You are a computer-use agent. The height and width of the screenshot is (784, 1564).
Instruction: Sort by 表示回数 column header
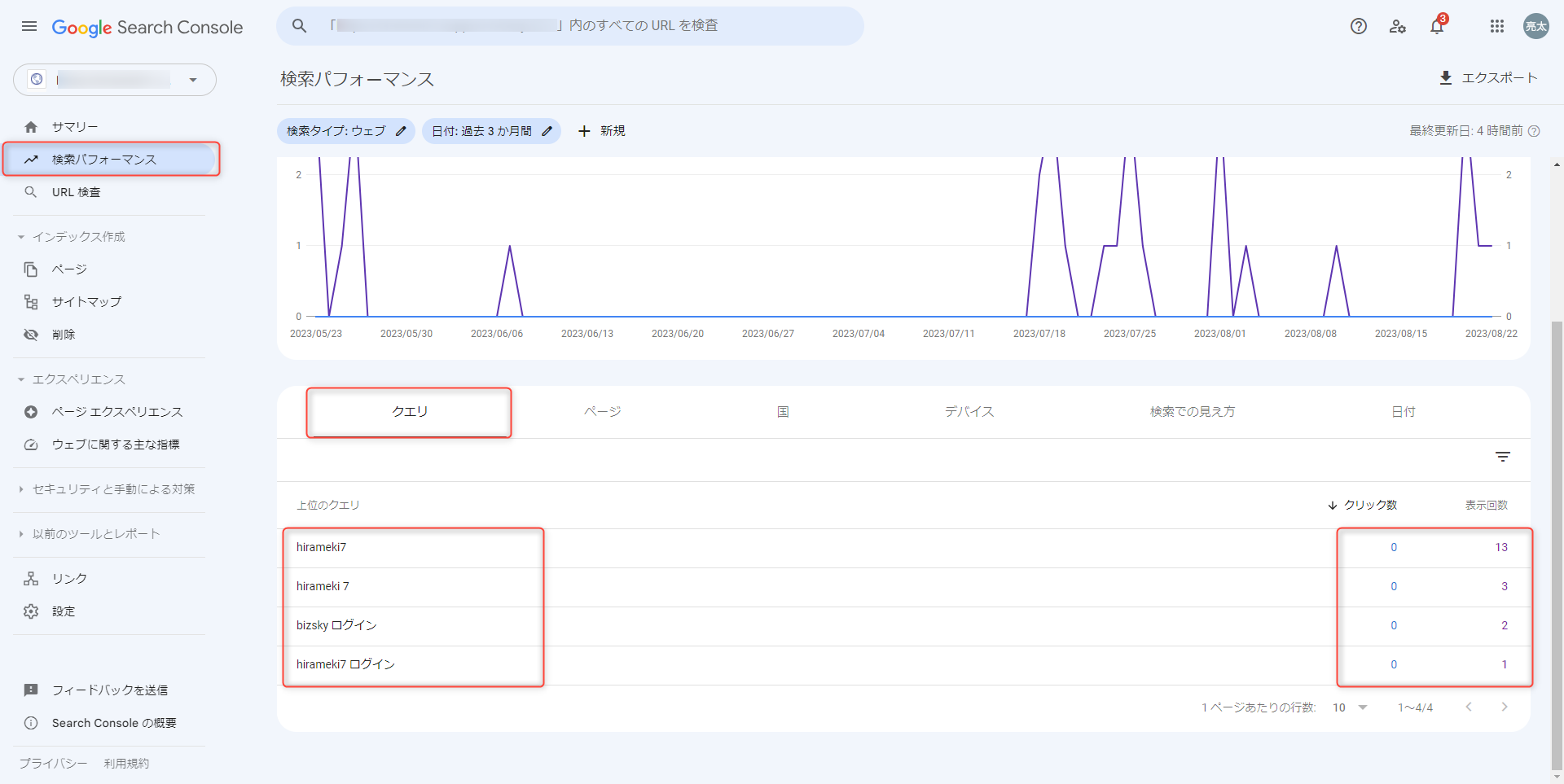click(x=1487, y=505)
